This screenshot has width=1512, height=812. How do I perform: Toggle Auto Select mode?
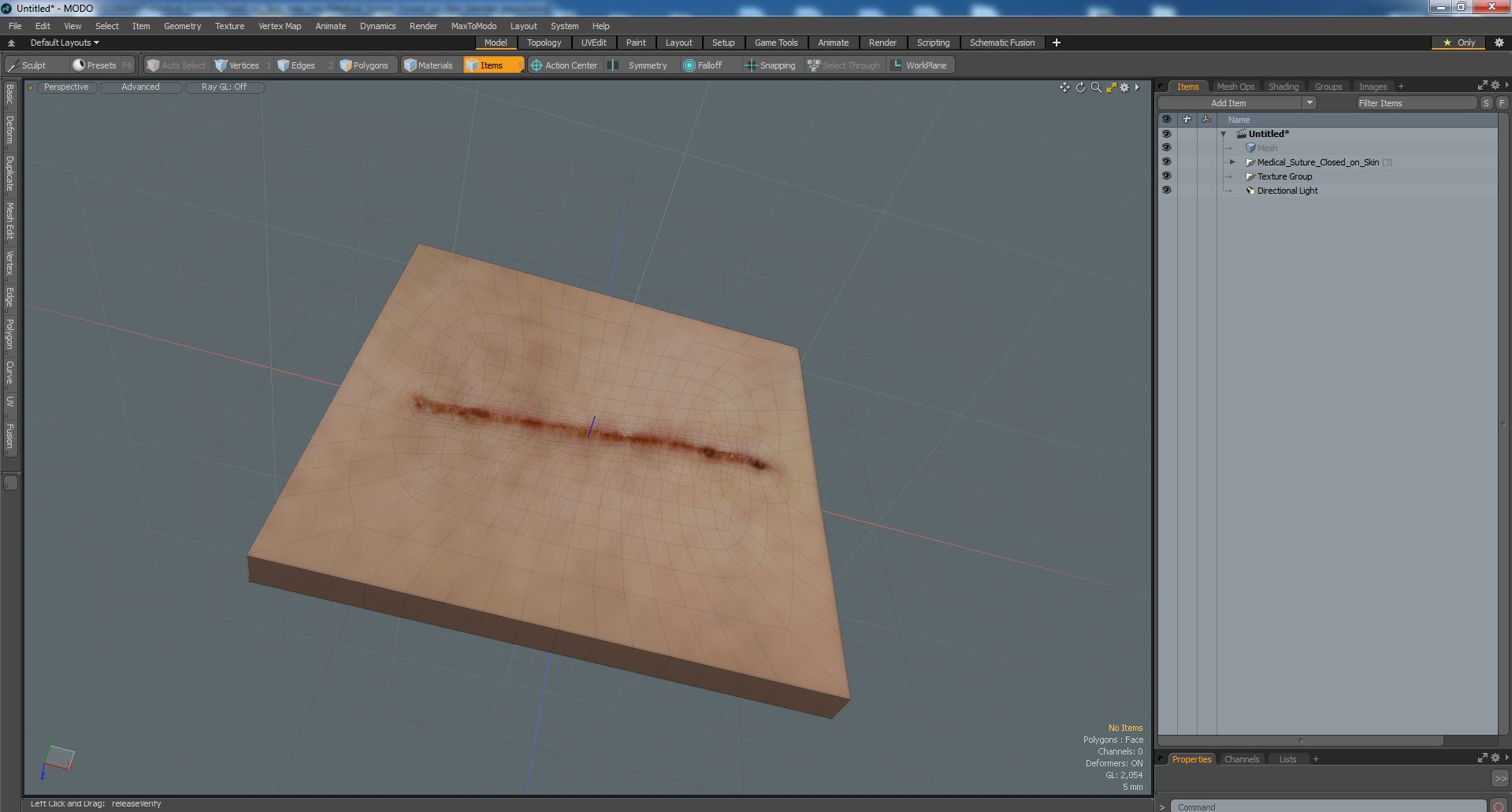point(176,65)
